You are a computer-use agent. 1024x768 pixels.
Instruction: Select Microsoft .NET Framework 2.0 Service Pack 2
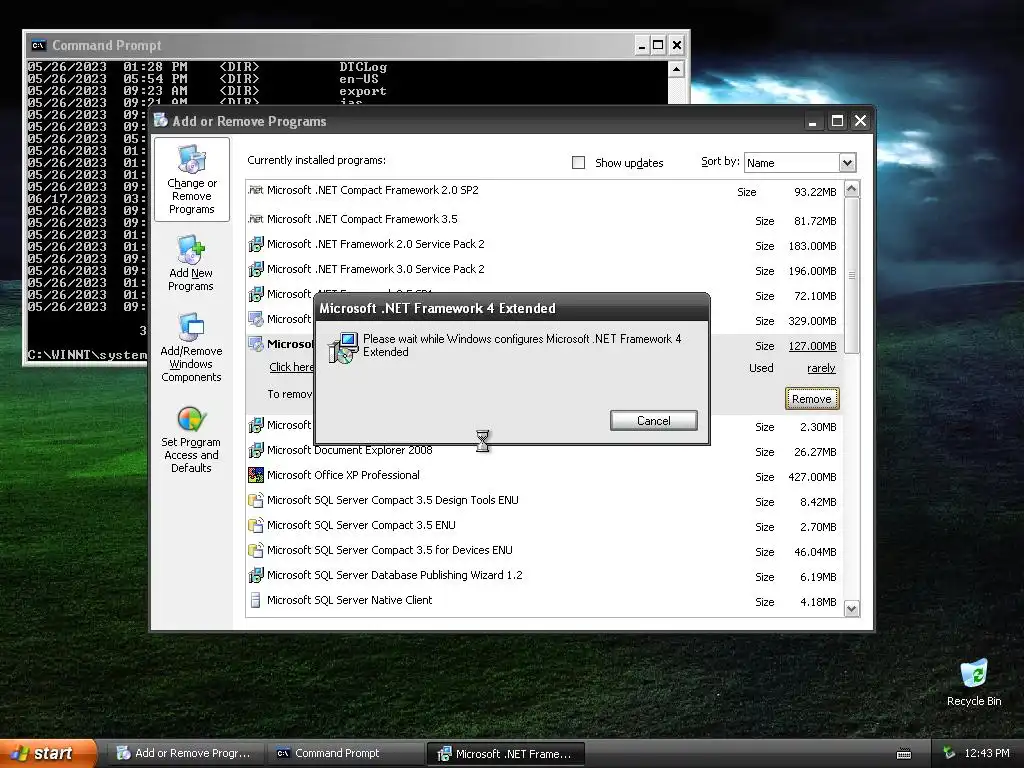[545, 245]
